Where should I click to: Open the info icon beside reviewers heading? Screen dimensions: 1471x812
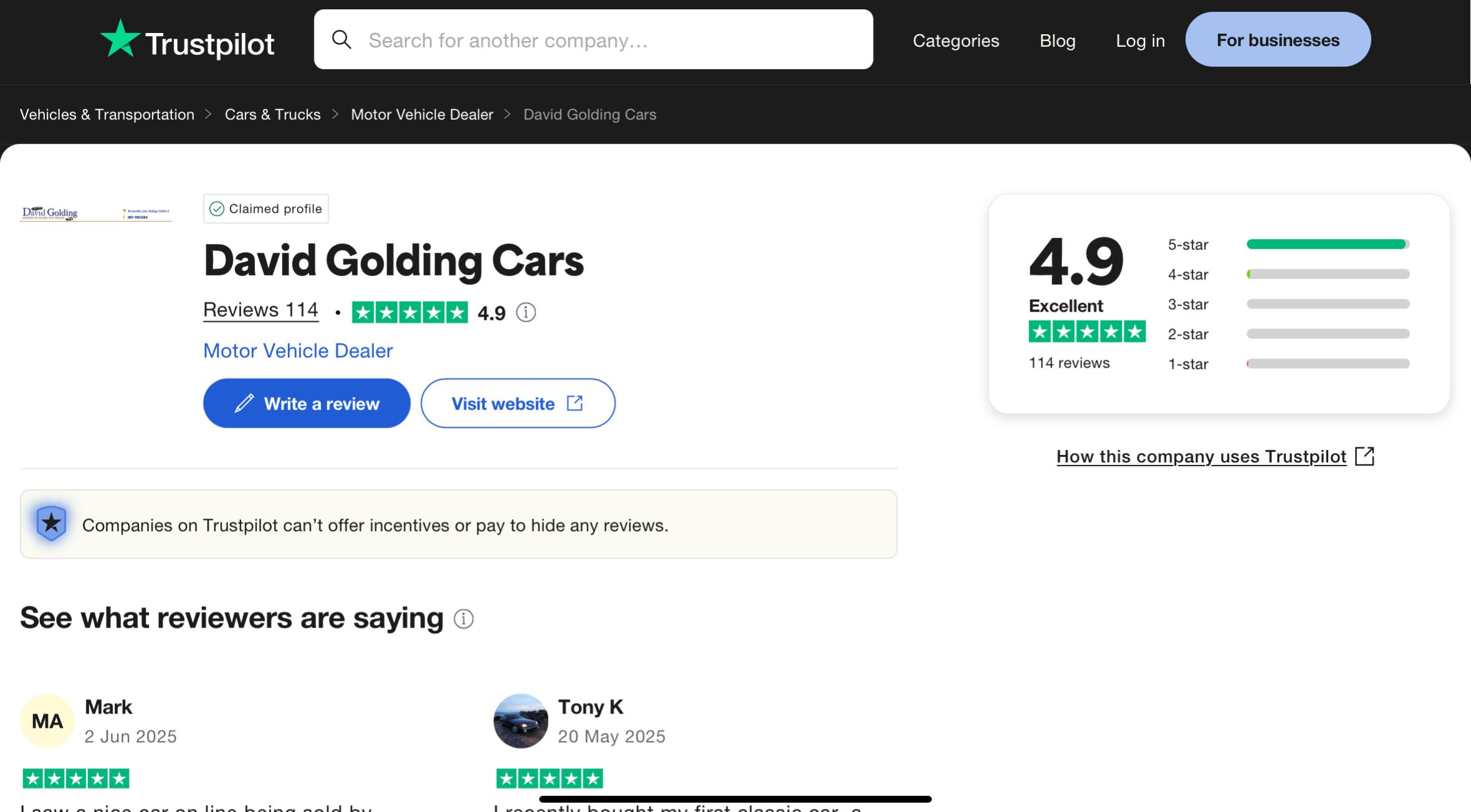pos(463,619)
